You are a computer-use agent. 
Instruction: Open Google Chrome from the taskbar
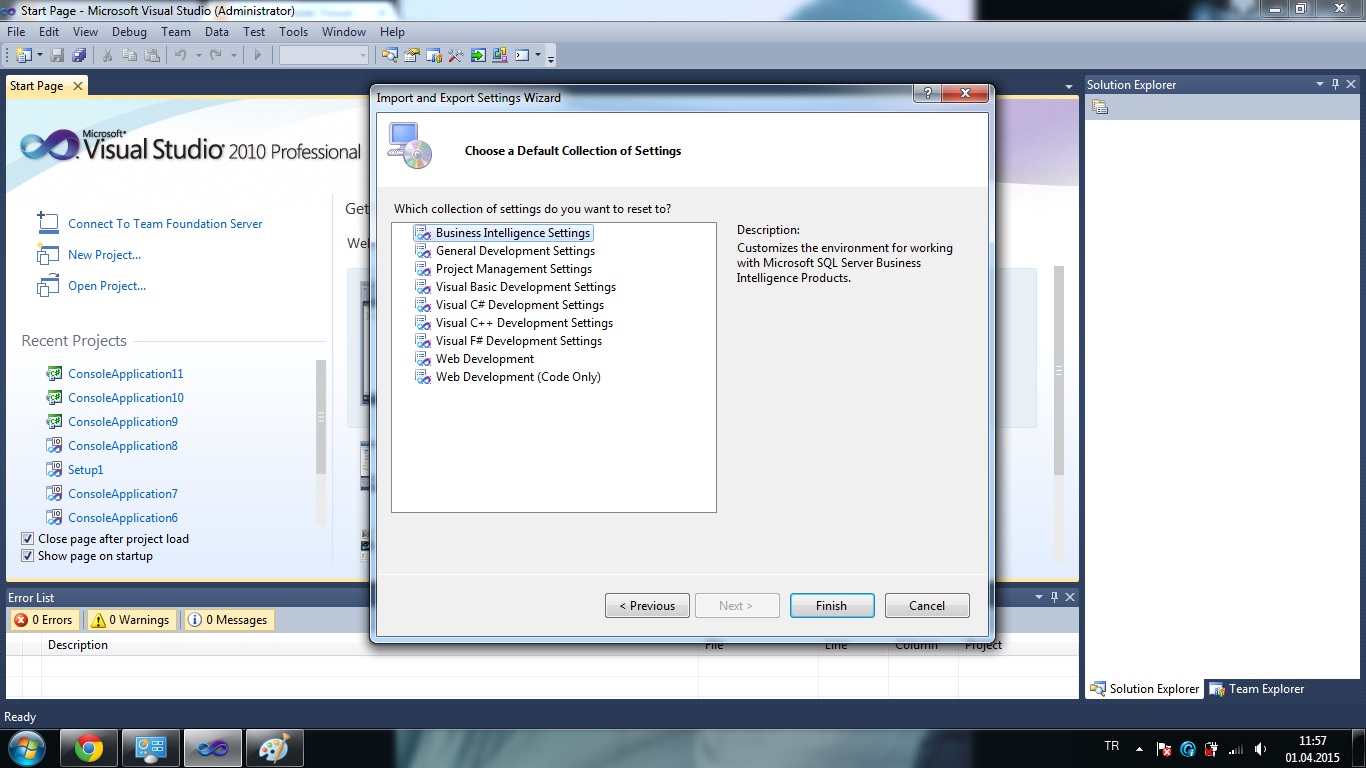coord(88,748)
